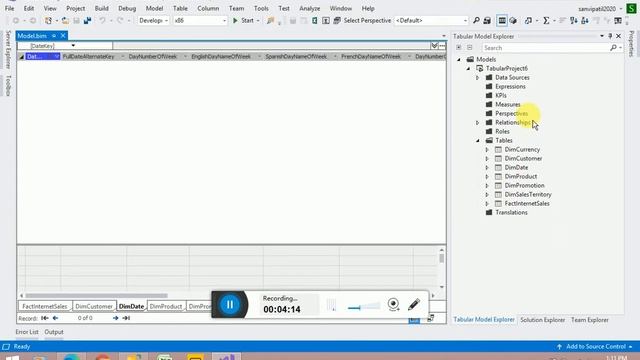
Task: Expand the Data Sources node
Action: pos(478,78)
